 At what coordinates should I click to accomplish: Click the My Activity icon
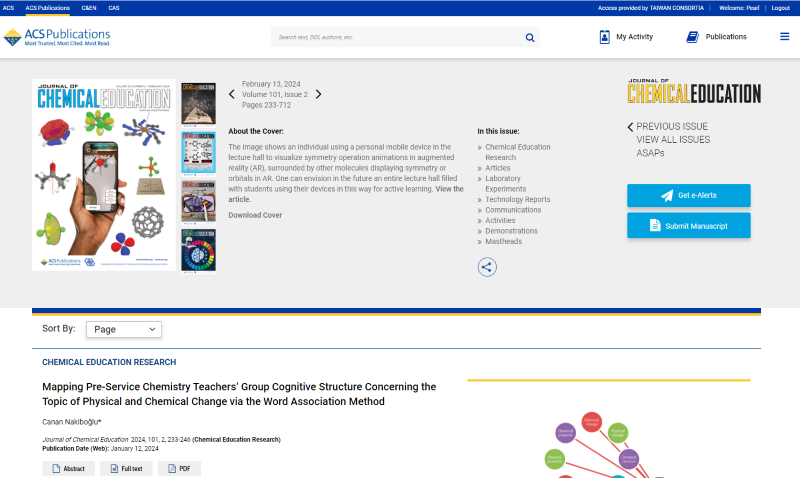pos(604,37)
